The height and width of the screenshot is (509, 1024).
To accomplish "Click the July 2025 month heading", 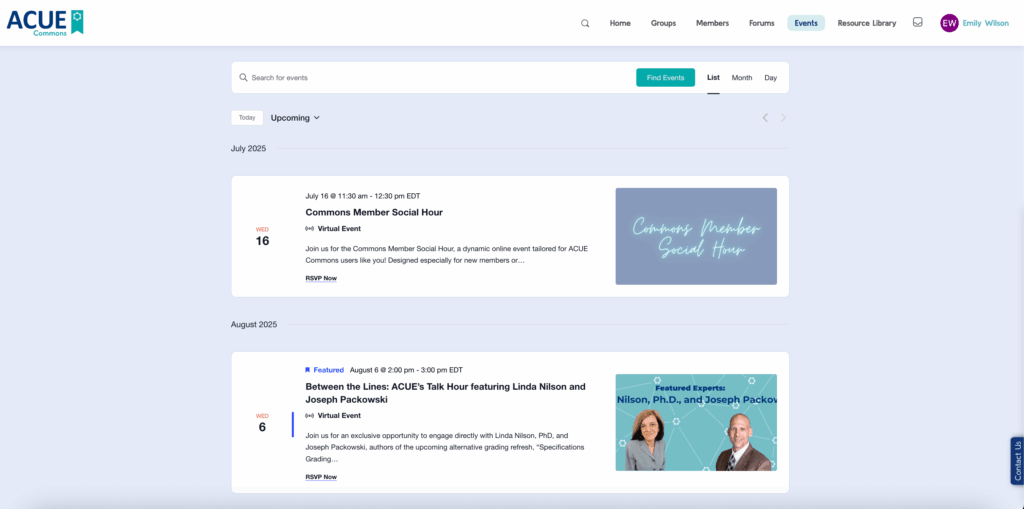I will (248, 148).
